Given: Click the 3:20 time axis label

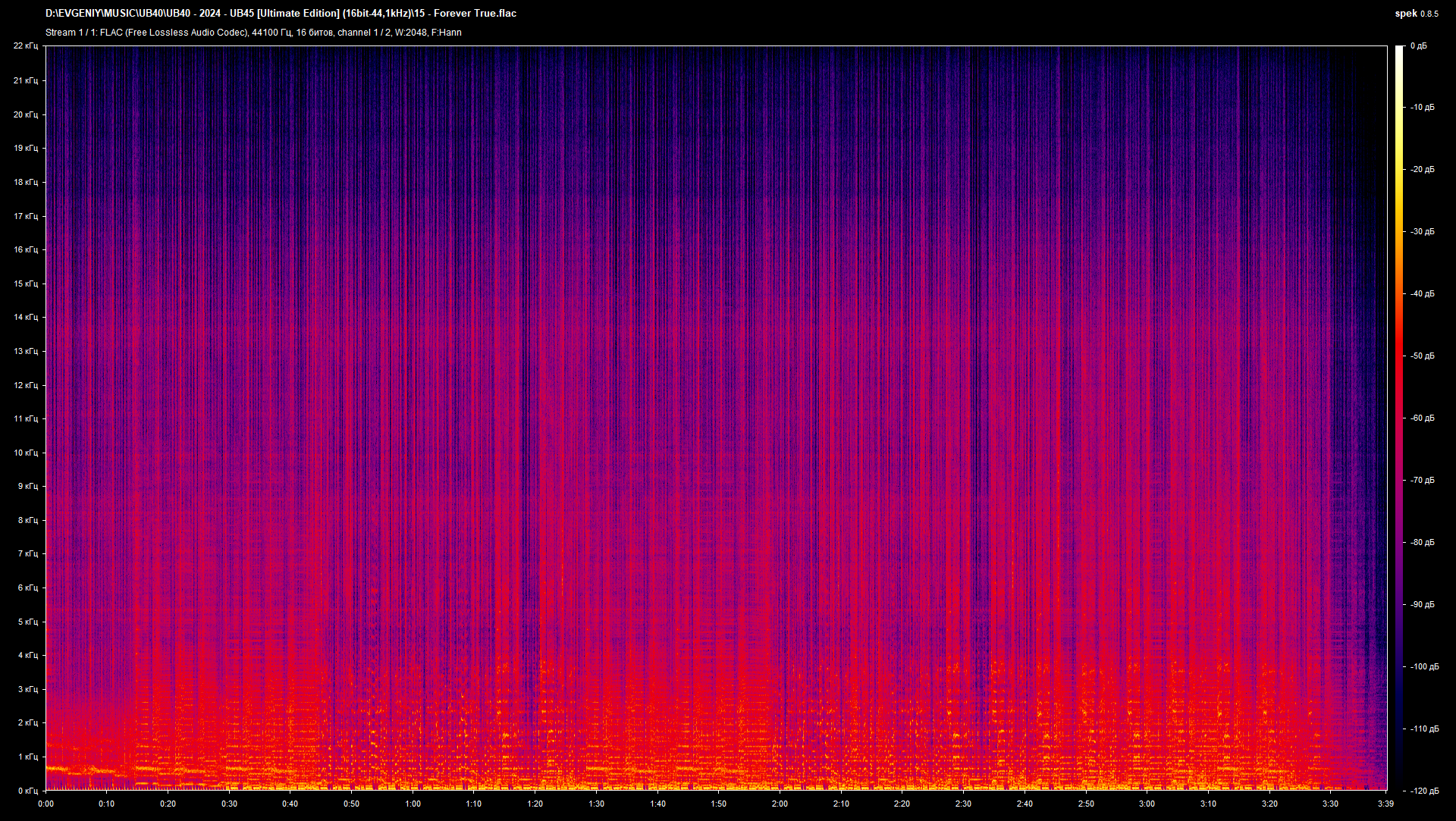Looking at the screenshot, I should [1269, 804].
